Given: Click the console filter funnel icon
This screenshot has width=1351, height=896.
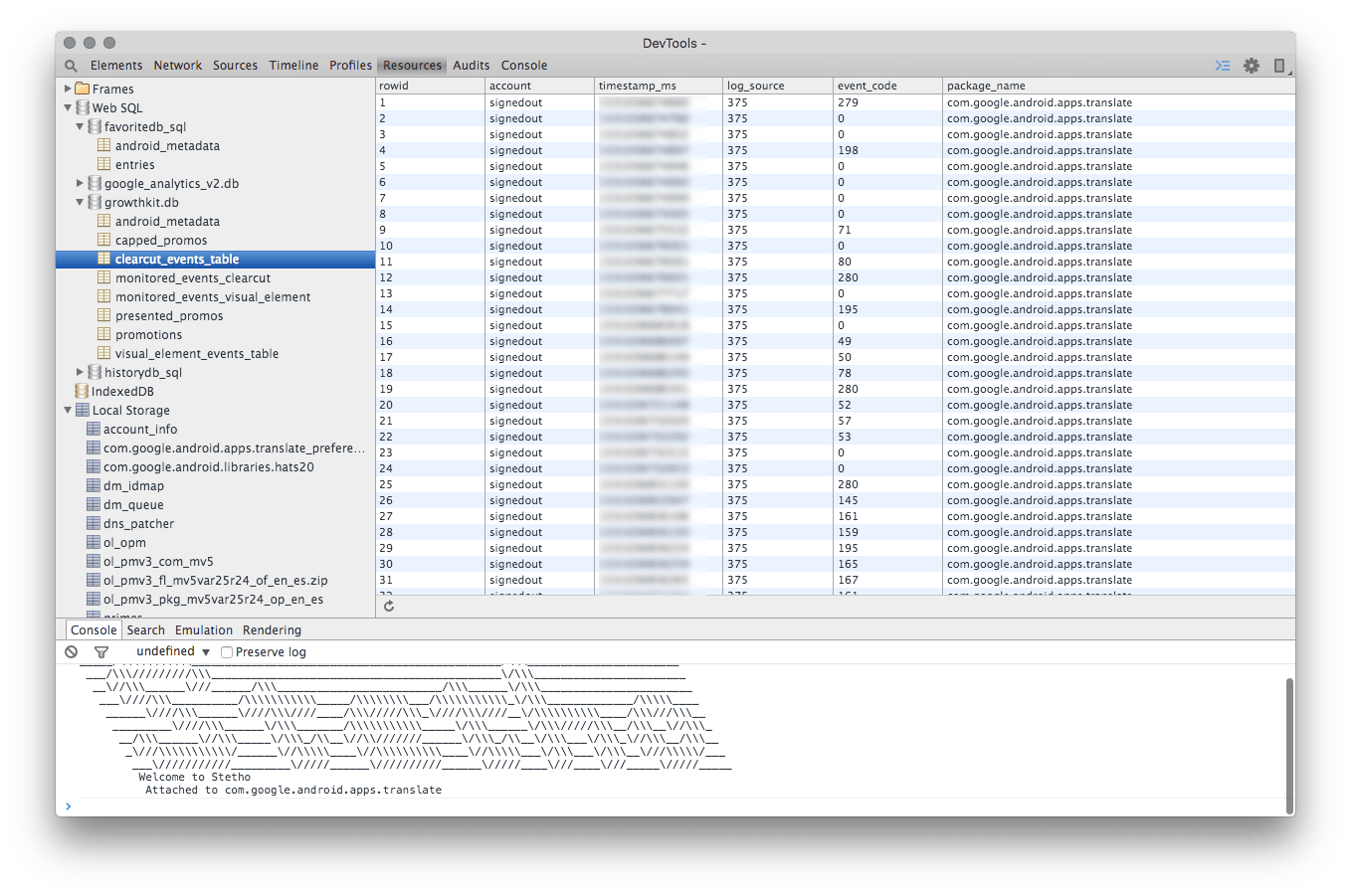Looking at the screenshot, I should click(101, 652).
